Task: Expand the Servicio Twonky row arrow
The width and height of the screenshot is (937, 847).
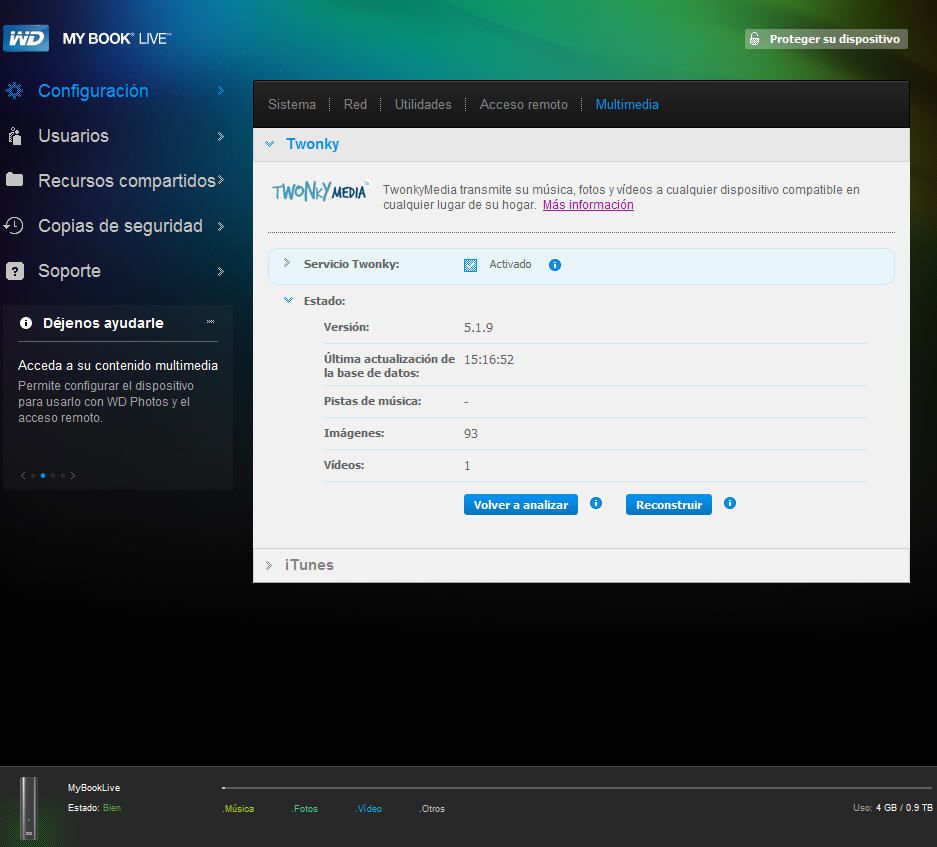Action: (287, 263)
